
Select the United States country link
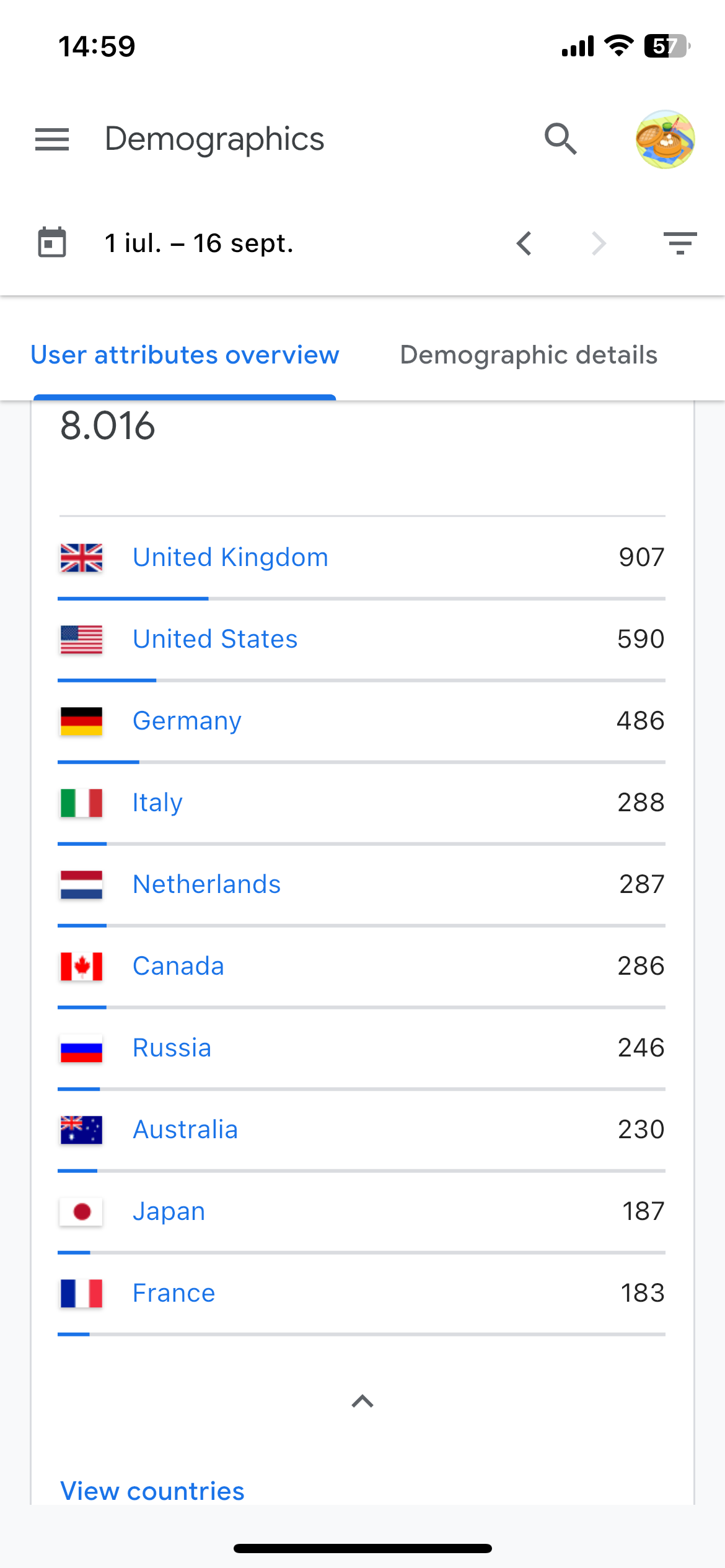coord(215,639)
